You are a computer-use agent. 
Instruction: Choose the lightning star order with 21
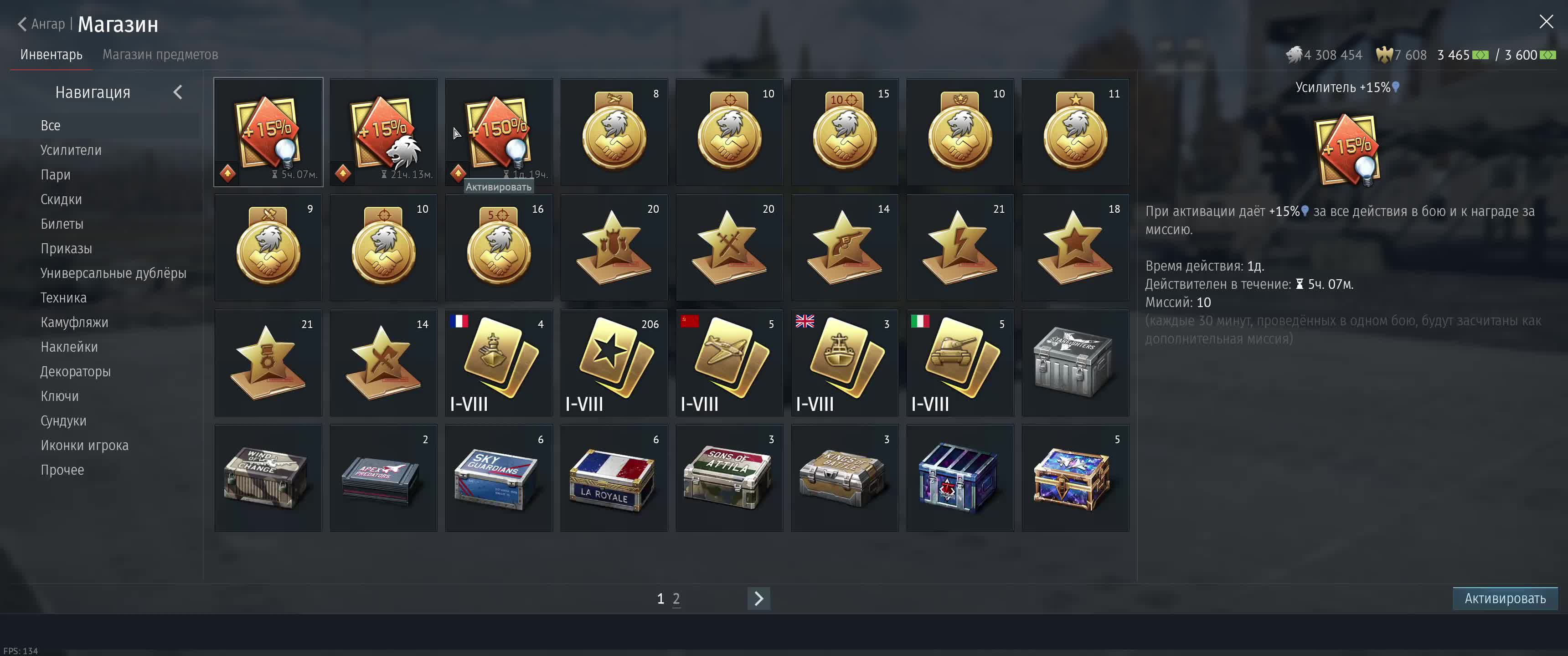[960, 248]
